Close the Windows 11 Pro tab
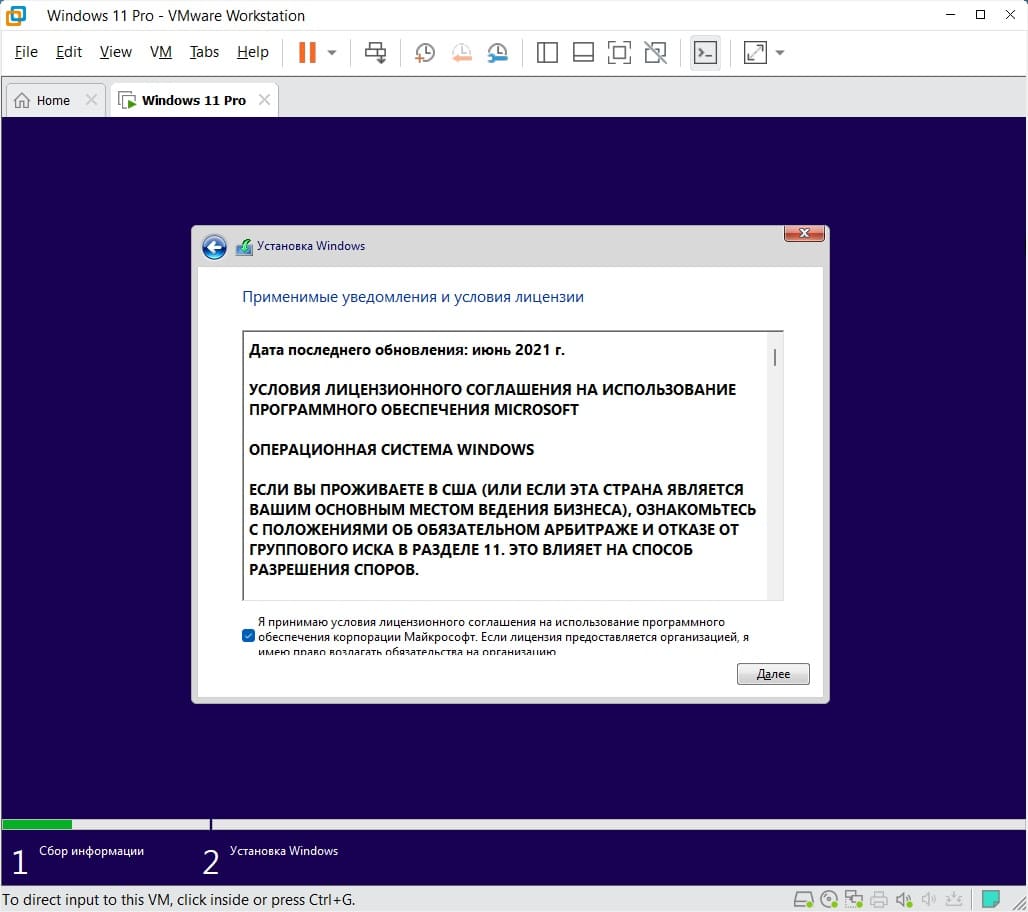Screen dimensions: 1028x912 pos(264,100)
